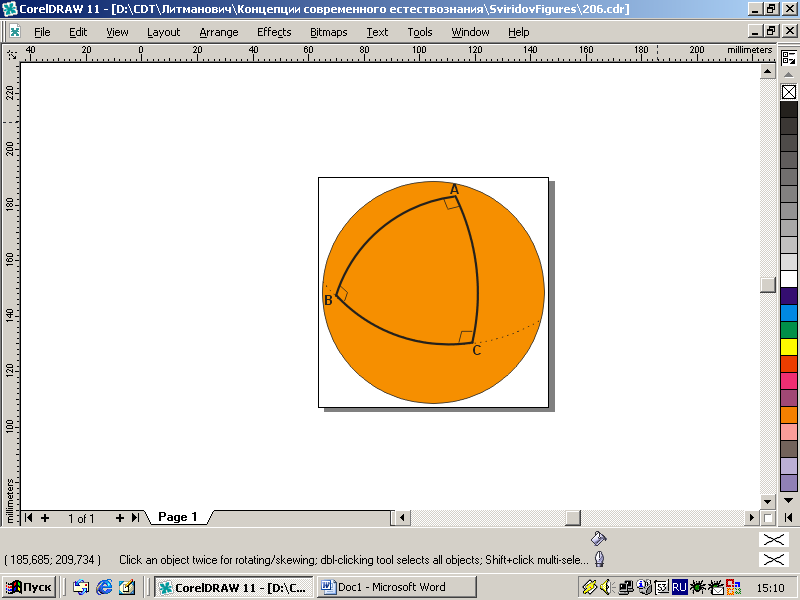Click the Пуск Start button
Viewport: 800px width, 600px height.
coord(30,587)
